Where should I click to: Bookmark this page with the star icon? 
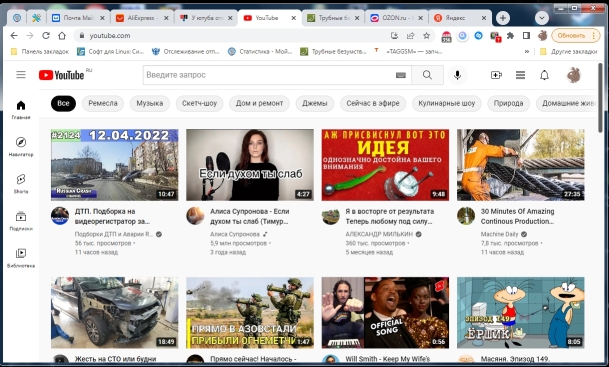pyautogui.click(x=426, y=35)
